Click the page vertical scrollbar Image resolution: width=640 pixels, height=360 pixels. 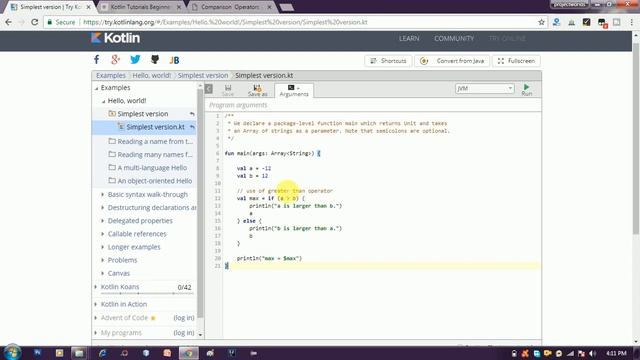(x=636, y=139)
